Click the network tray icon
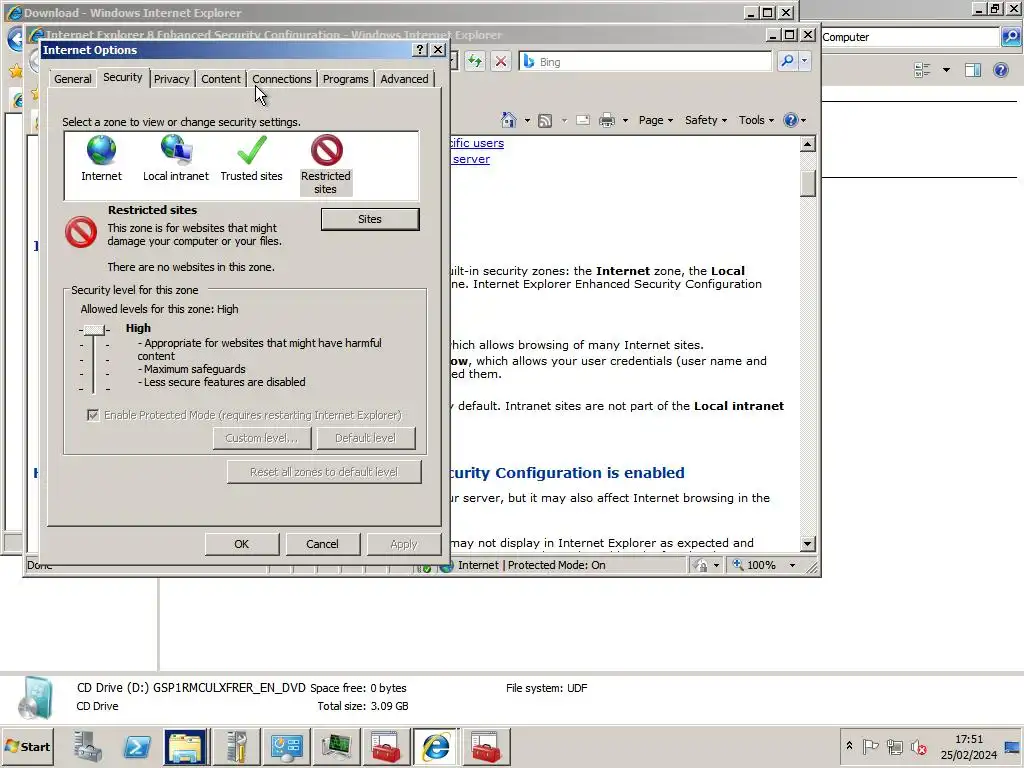Viewport: 1024px width, 768px height. [895, 746]
